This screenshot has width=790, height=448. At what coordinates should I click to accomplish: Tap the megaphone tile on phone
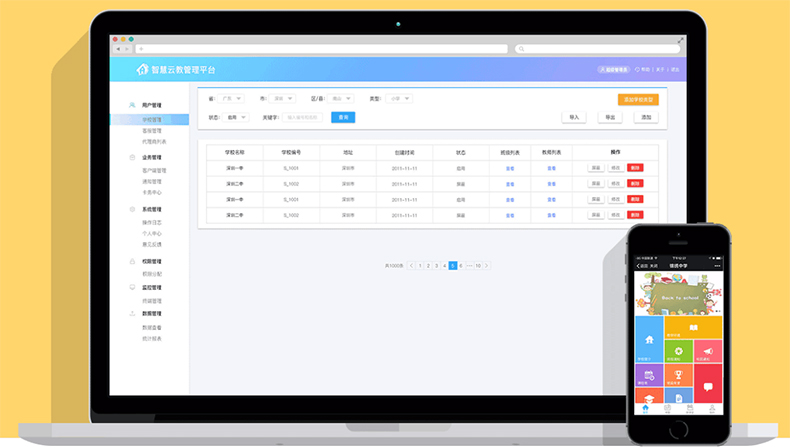(x=707, y=352)
